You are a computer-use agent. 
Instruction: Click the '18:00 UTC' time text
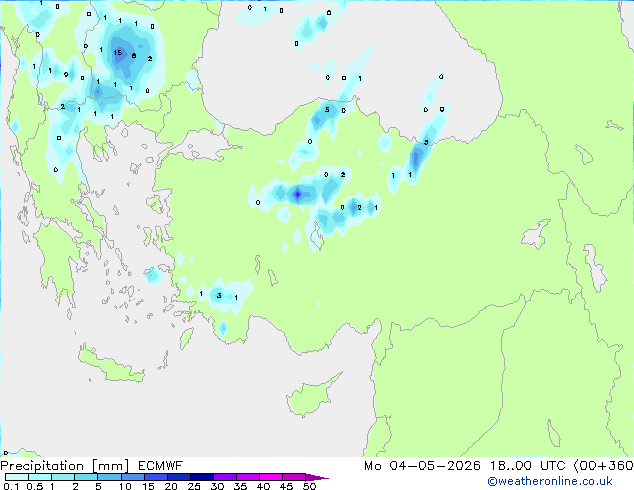[x=527, y=466]
